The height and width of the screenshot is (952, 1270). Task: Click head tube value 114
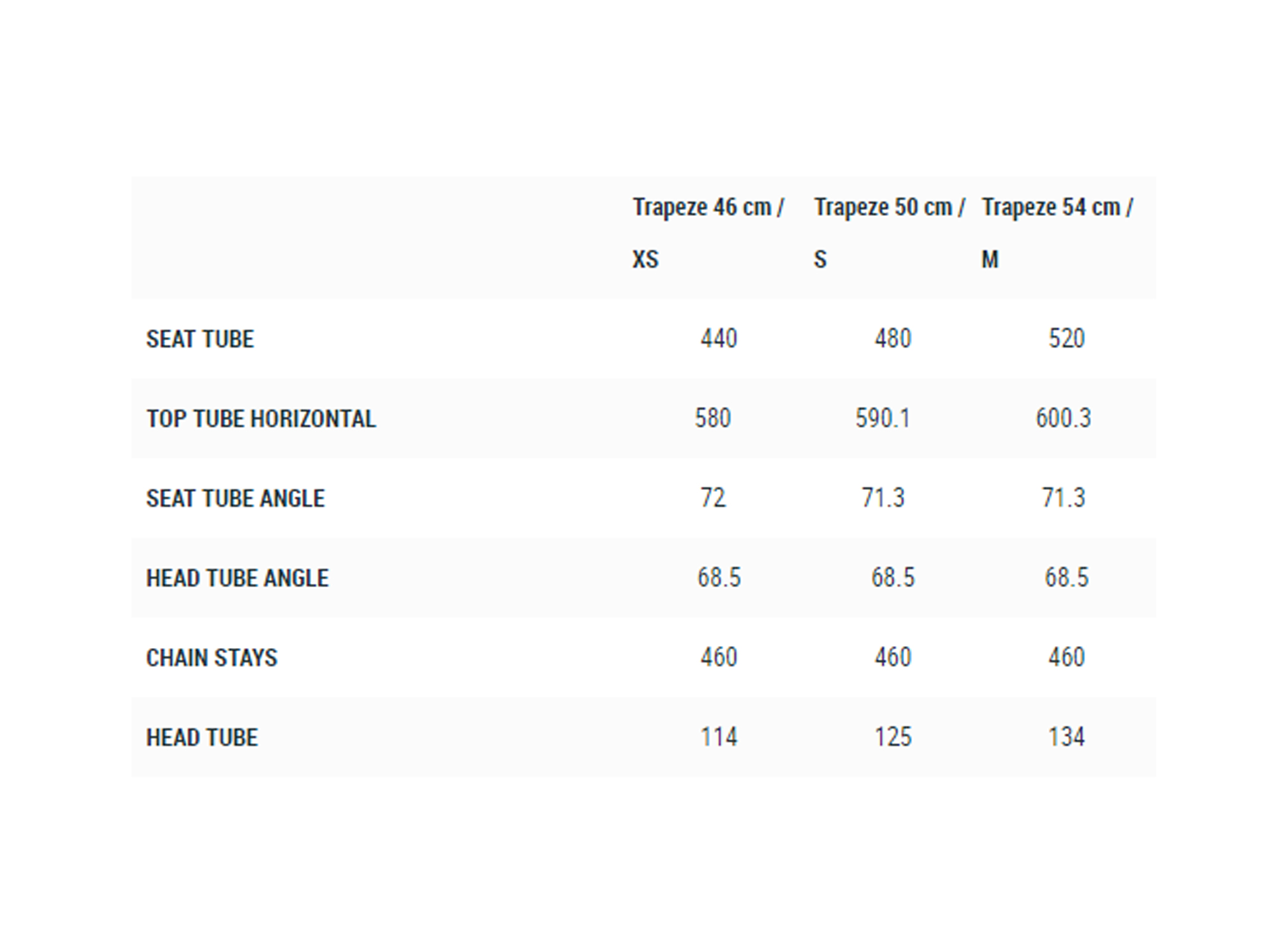point(719,737)
